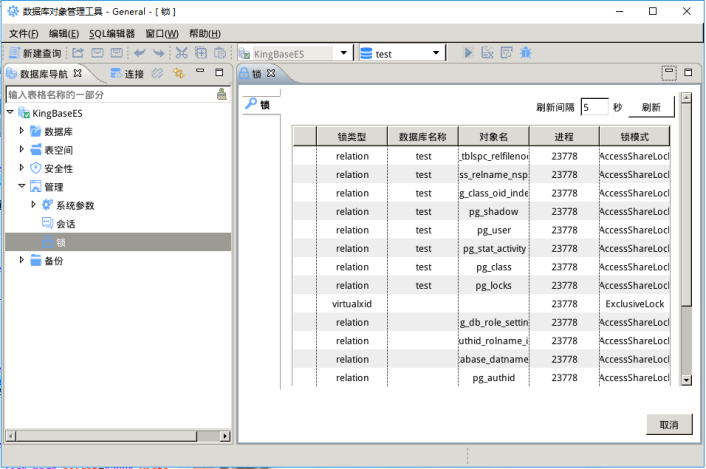
Task: Click the scissors cut icon
Action: pyautogui.click(x=181, y=53)
